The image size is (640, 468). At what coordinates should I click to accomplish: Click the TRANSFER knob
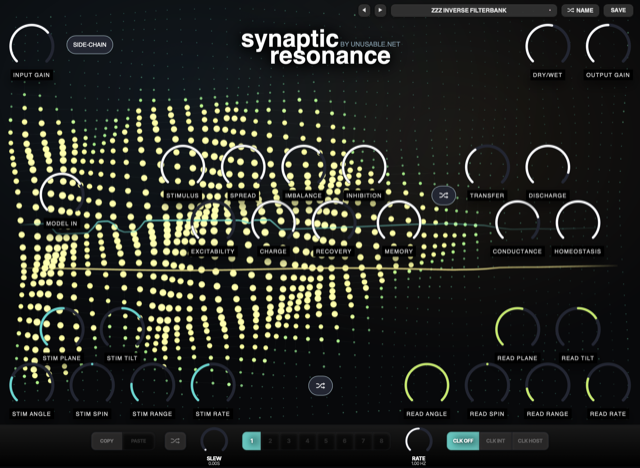tap(487, 166)
